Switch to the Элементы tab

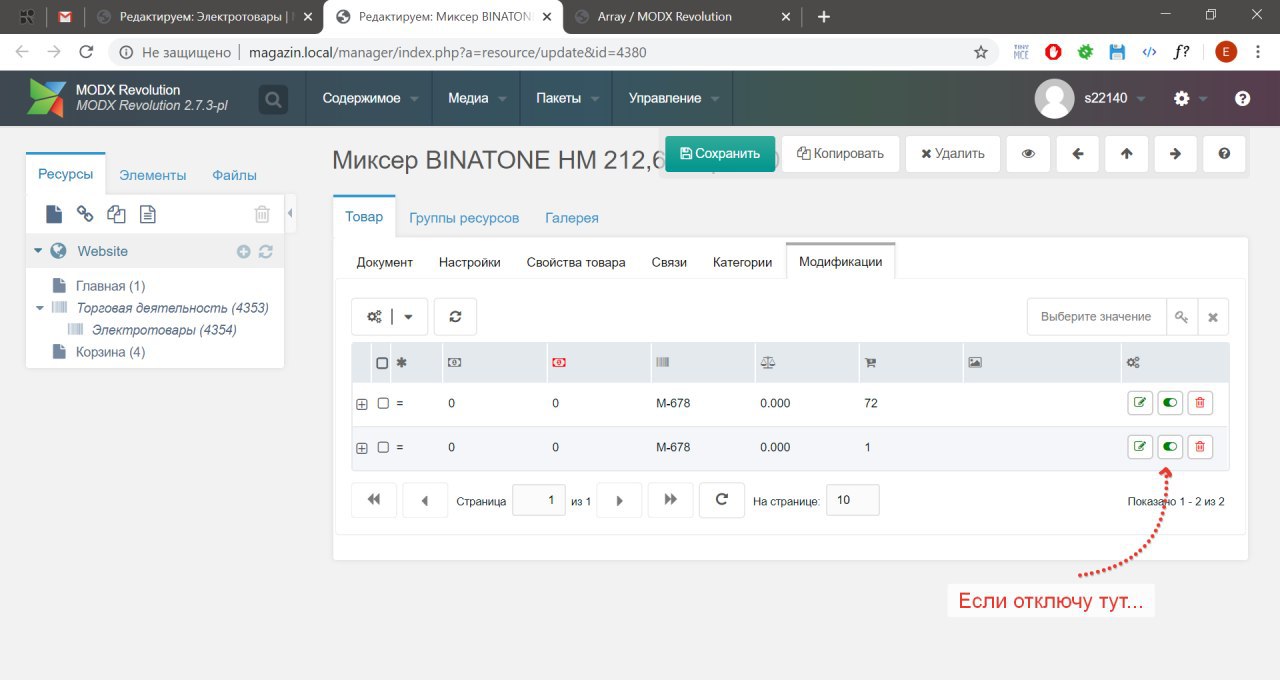tap(153, 175)
